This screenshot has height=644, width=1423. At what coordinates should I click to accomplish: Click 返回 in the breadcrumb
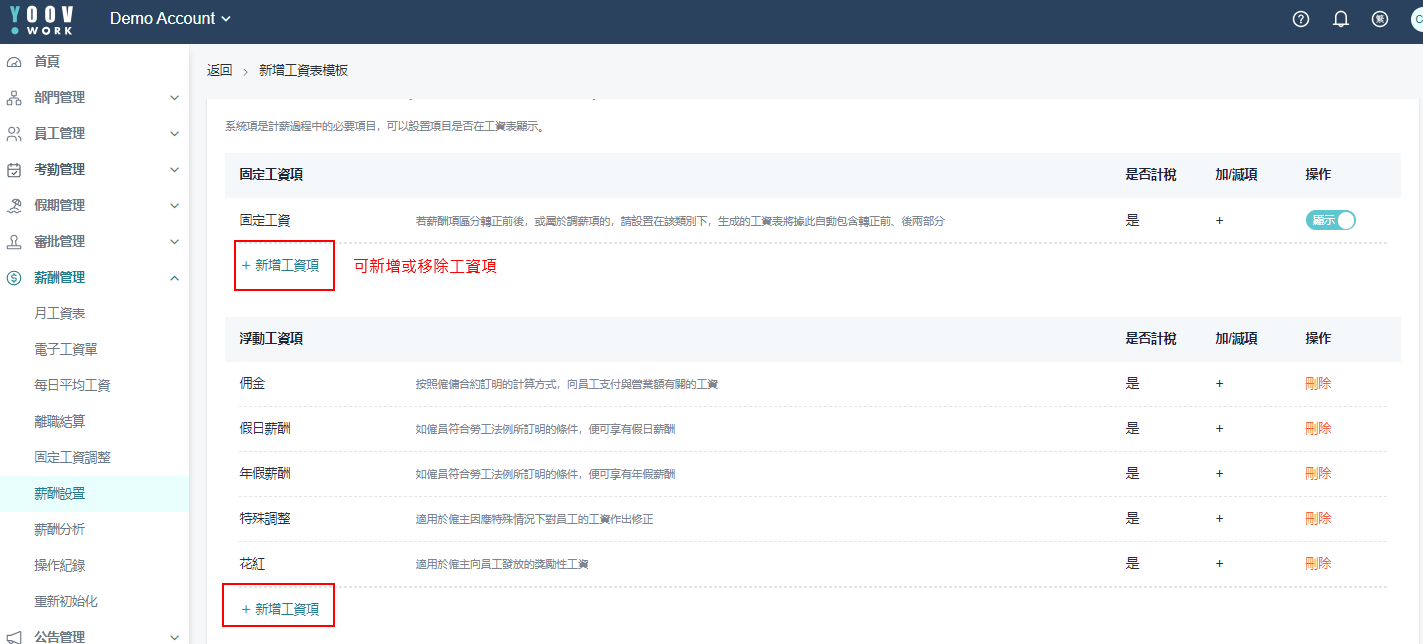[219, 71]
